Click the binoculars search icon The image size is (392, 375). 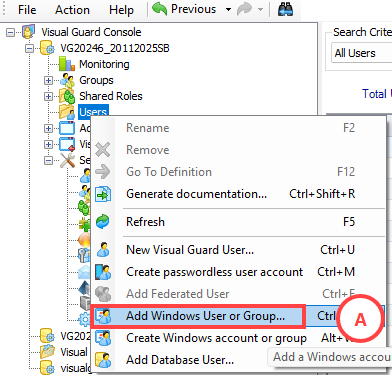[285, 9]
